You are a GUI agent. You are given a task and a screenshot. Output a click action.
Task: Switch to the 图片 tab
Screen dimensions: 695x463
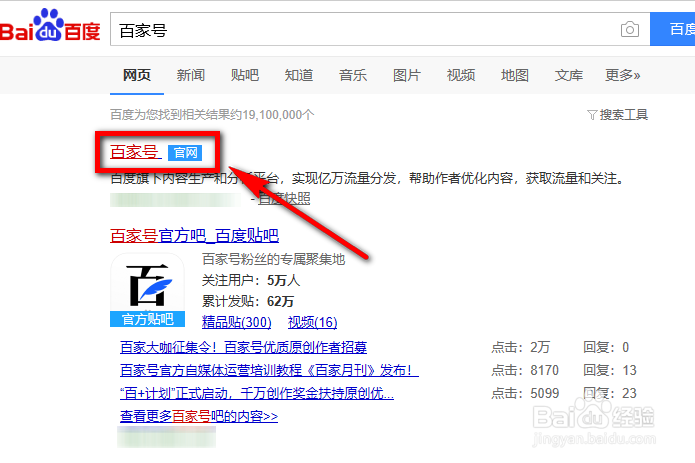(x=406, y=75)
